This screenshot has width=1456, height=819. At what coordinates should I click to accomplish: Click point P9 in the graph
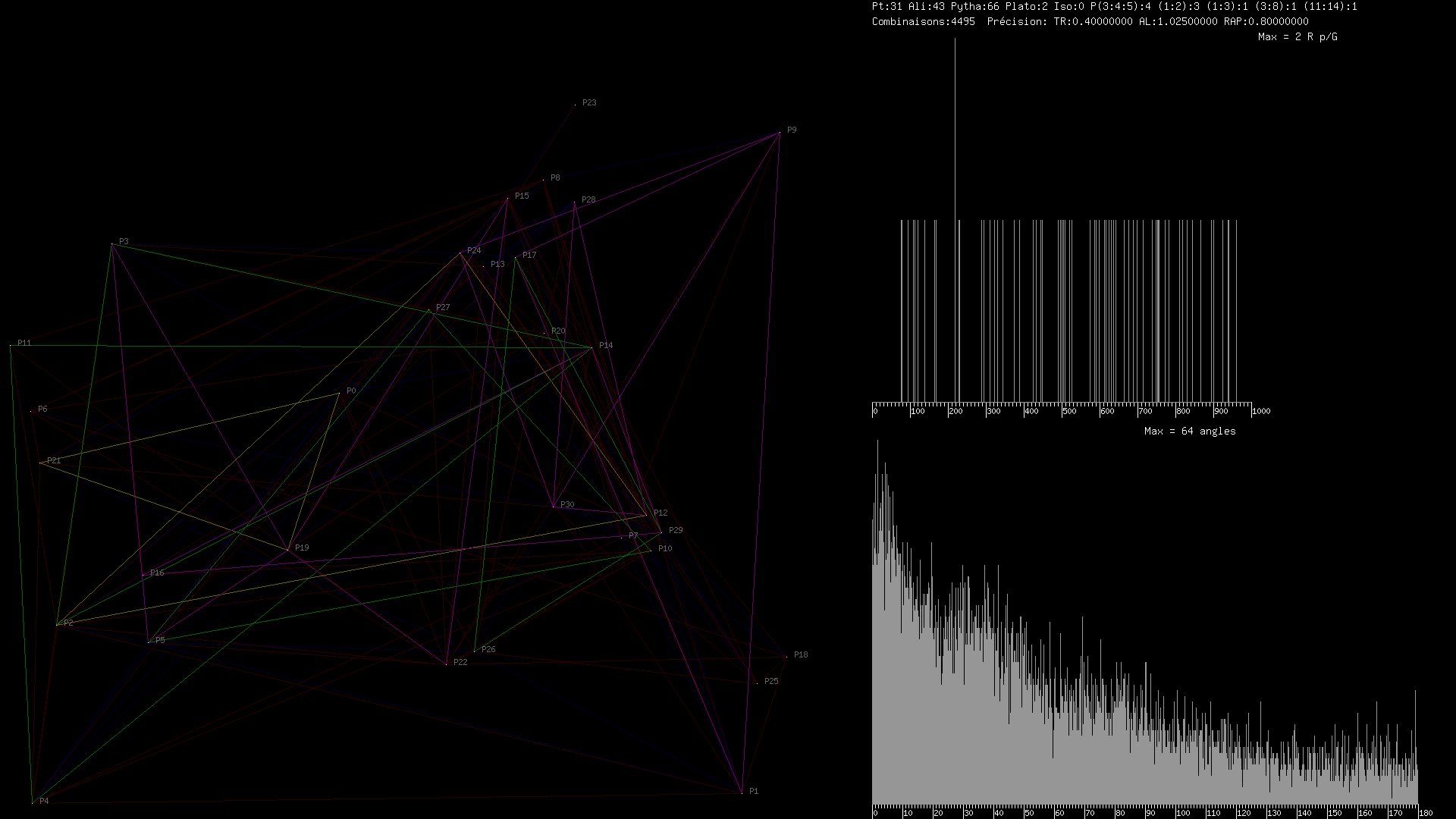(780, 133)
